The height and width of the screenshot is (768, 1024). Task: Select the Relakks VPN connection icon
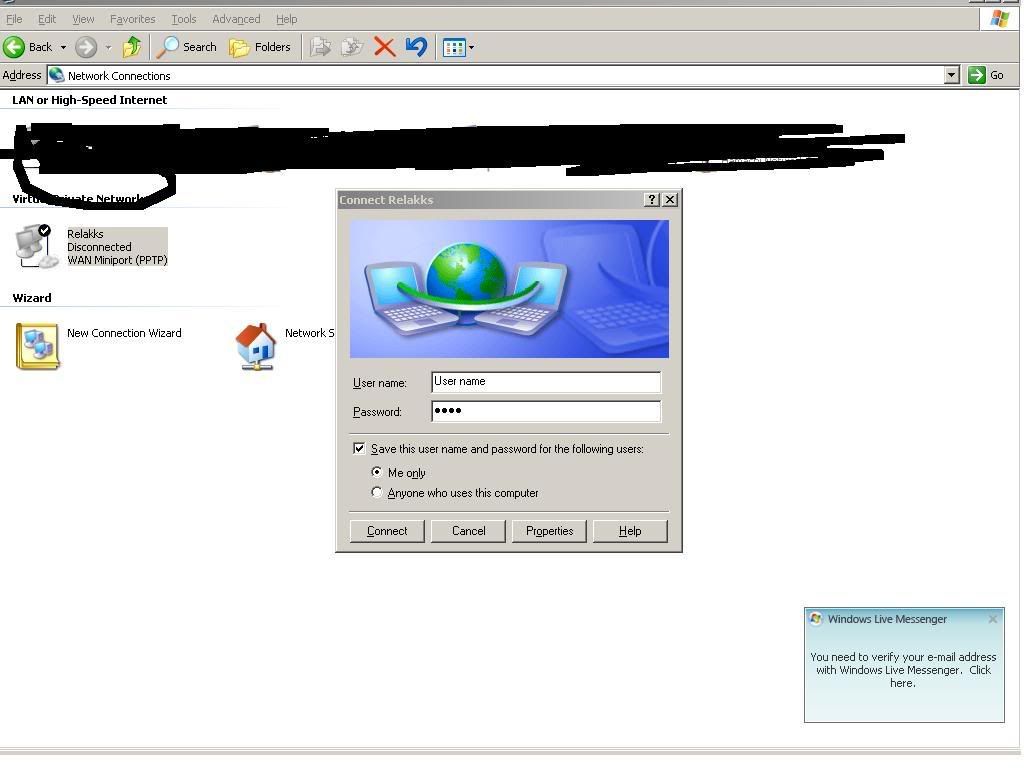point(36,246)
